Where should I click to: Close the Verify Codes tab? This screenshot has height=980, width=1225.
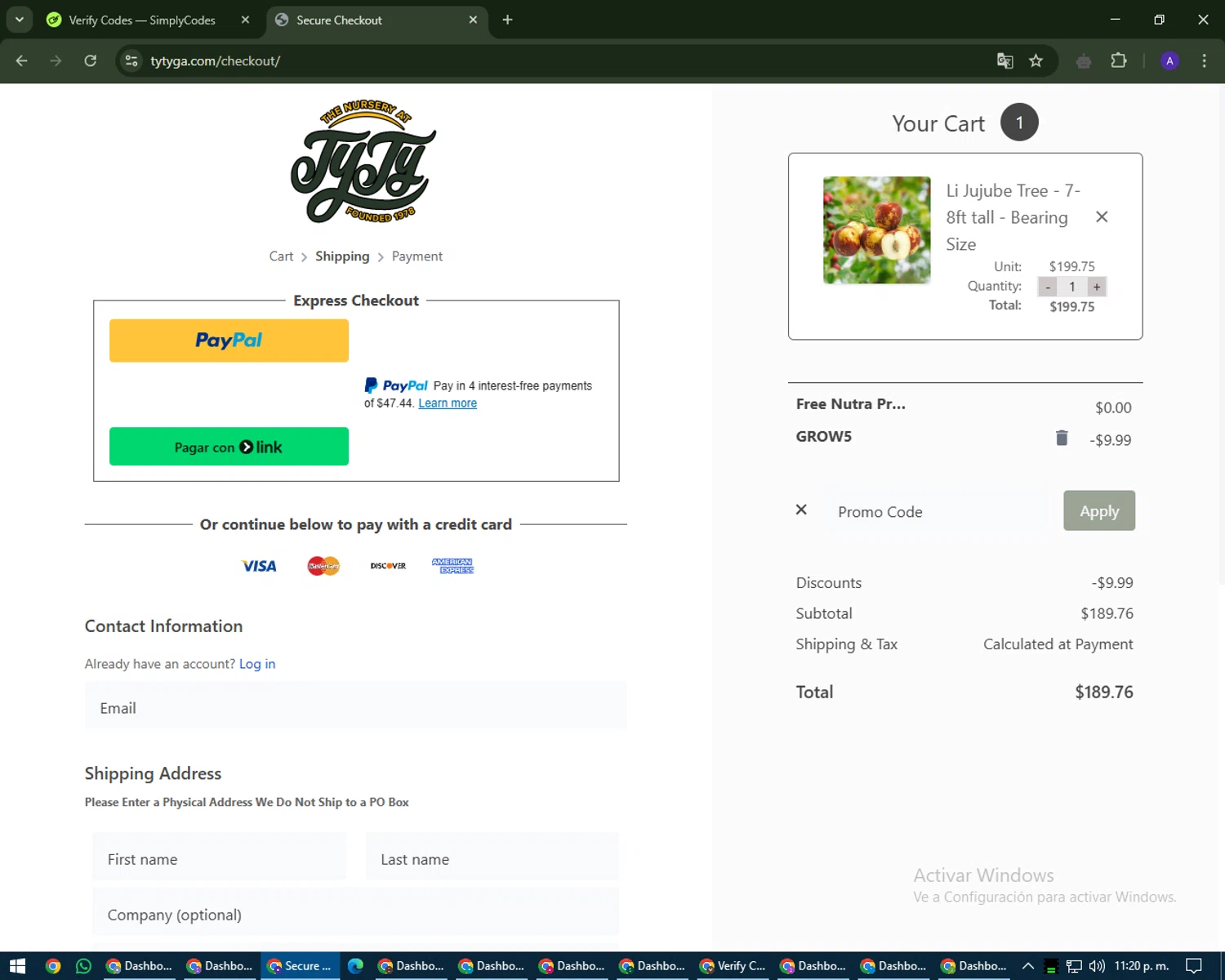[245, 20]
